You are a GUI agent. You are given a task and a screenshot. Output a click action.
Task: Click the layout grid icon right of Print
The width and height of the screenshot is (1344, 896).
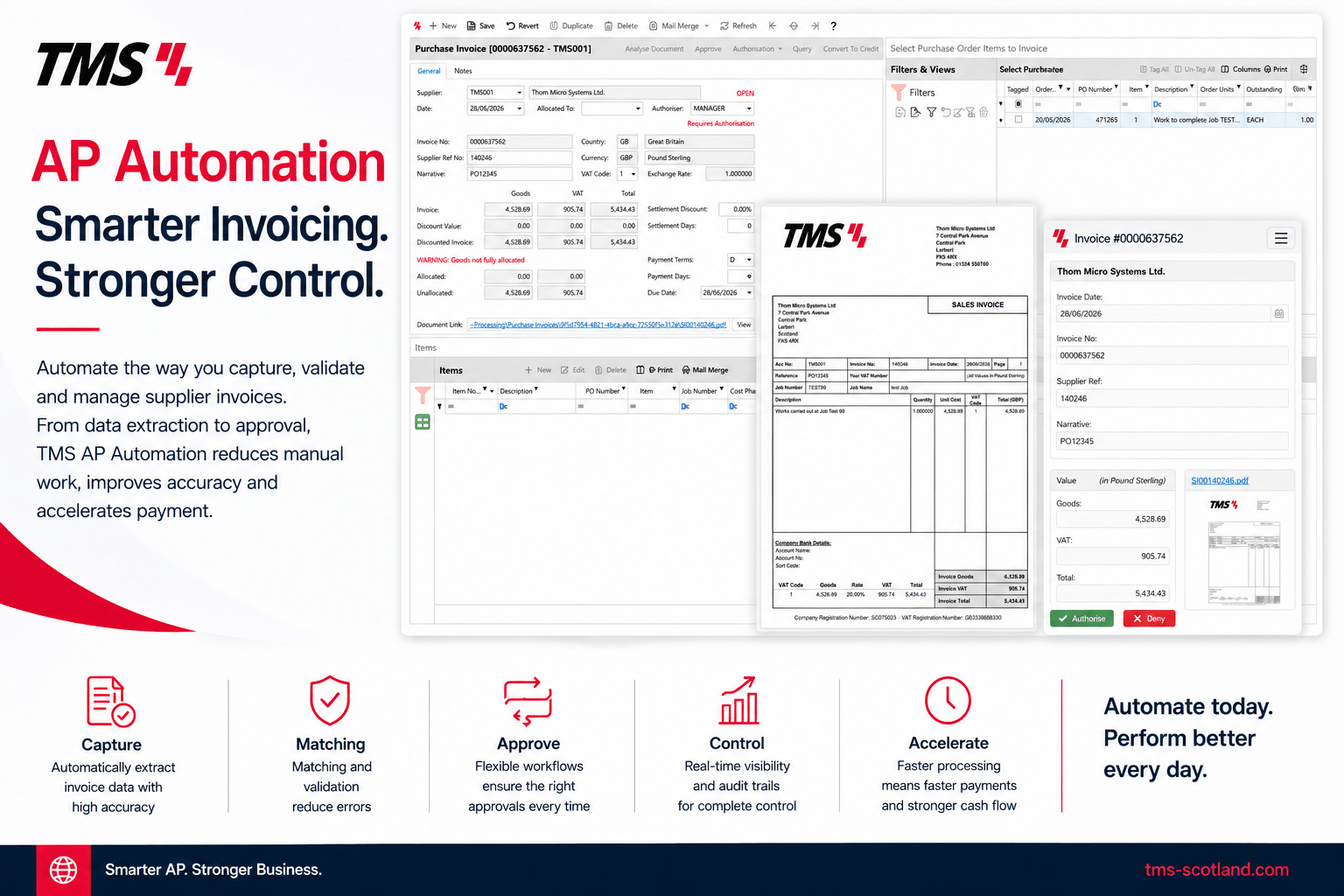pyautogui.click(x=1304, y=69)
